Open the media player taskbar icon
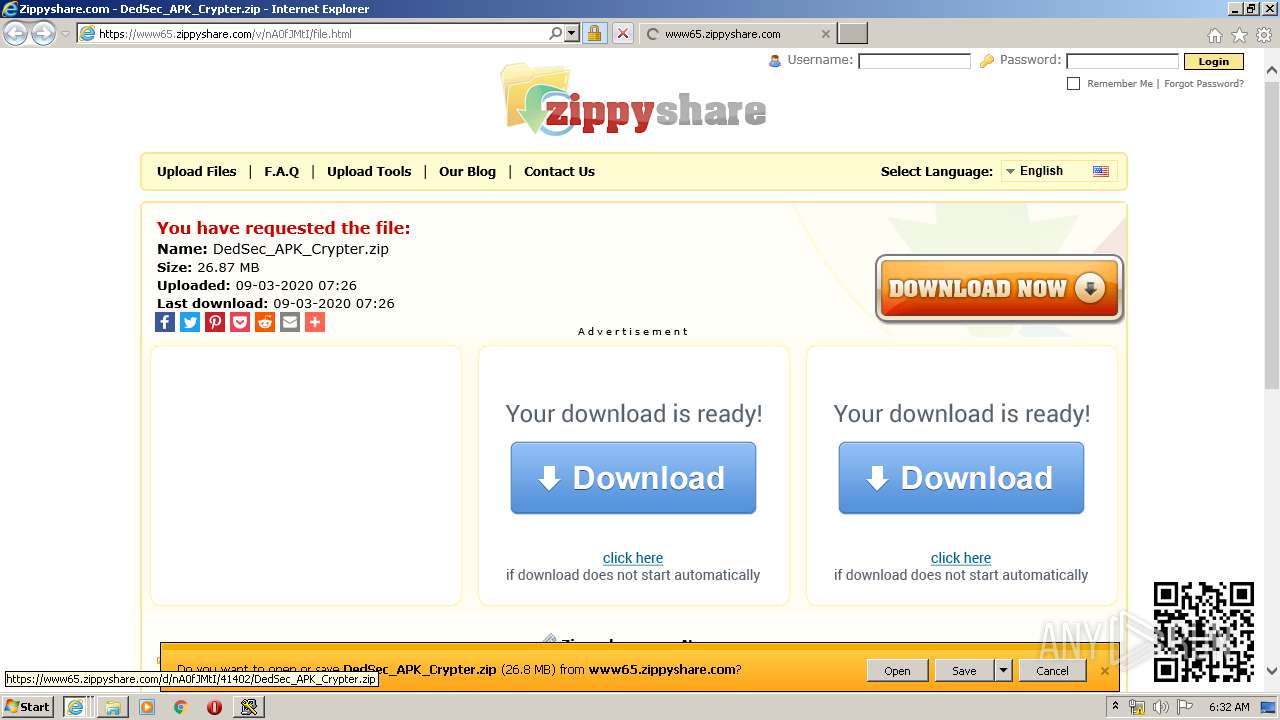Image resolution: width=1280 pixels, height=720 pixels. 147,706
